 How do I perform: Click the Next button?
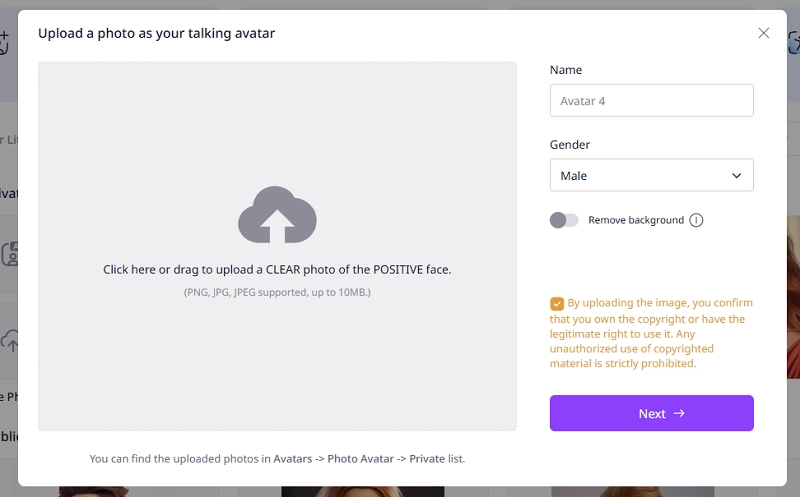point(651,413)
